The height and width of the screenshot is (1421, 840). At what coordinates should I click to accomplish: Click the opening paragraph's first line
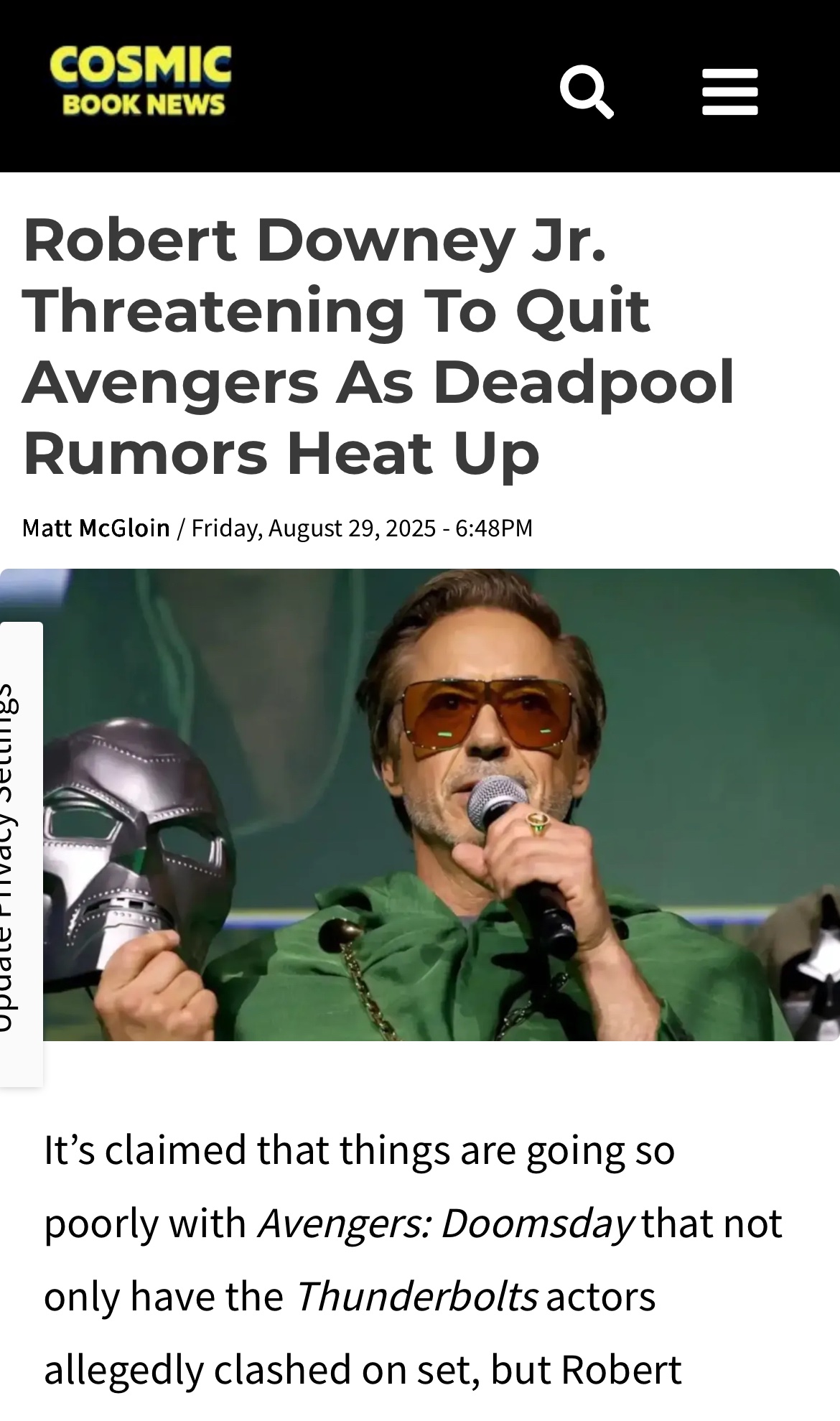pos(359,1149)
